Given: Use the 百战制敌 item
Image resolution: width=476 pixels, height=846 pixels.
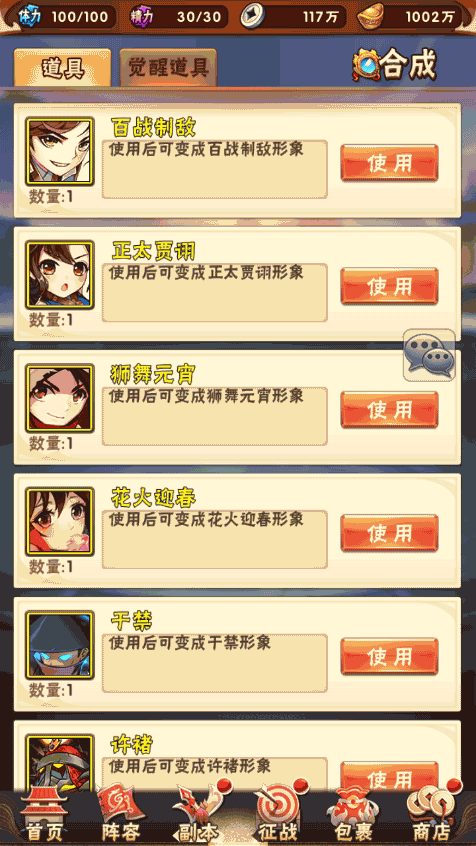Looking at the screenshot, I should (x=389, y=162).
